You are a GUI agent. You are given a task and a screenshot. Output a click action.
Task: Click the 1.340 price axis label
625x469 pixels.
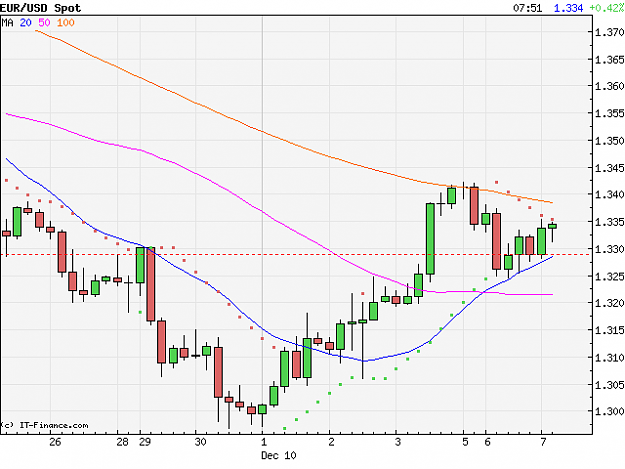click(x=609, y=194)
